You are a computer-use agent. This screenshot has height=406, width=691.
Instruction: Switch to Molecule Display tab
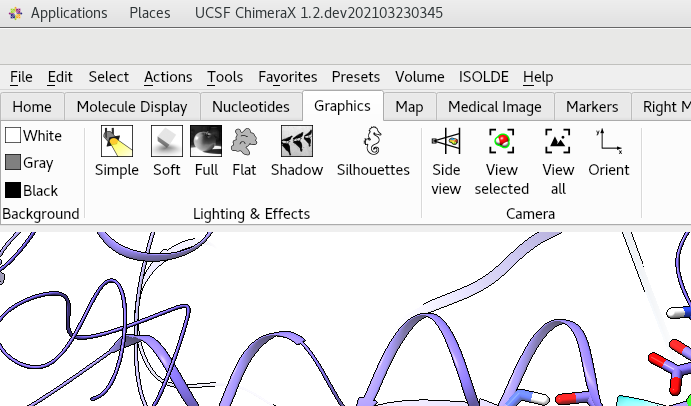coord(132,107)
